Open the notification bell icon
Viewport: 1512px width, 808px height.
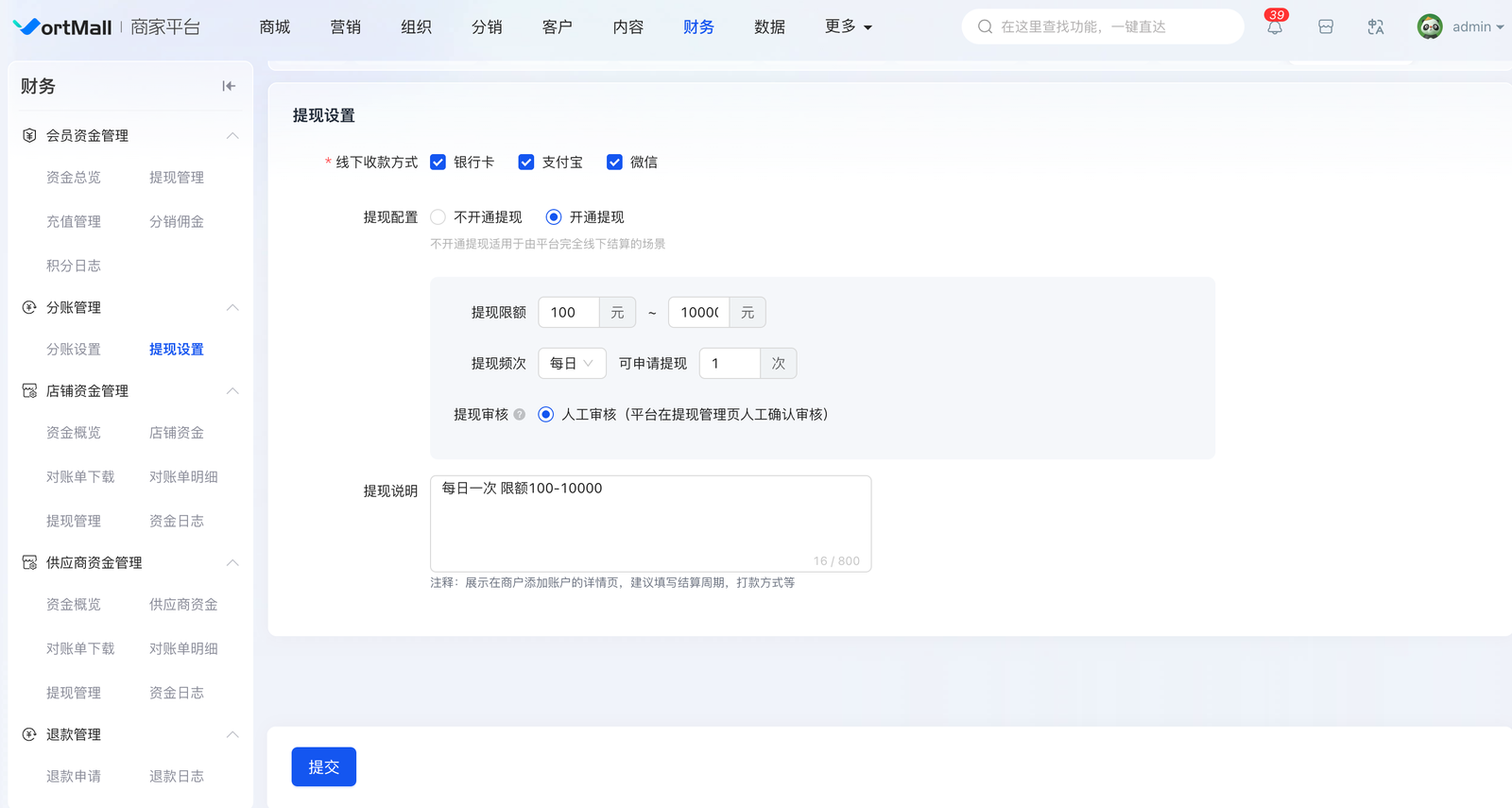coord(1275,27)
